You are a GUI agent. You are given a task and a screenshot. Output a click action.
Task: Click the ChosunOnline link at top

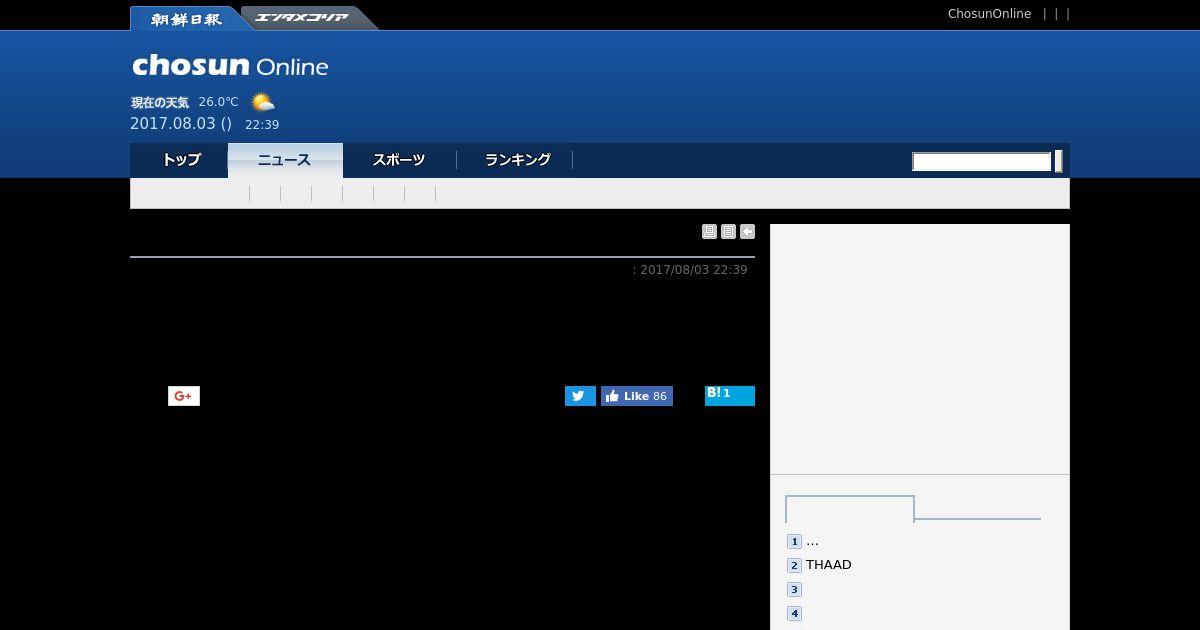coord(989,14)
